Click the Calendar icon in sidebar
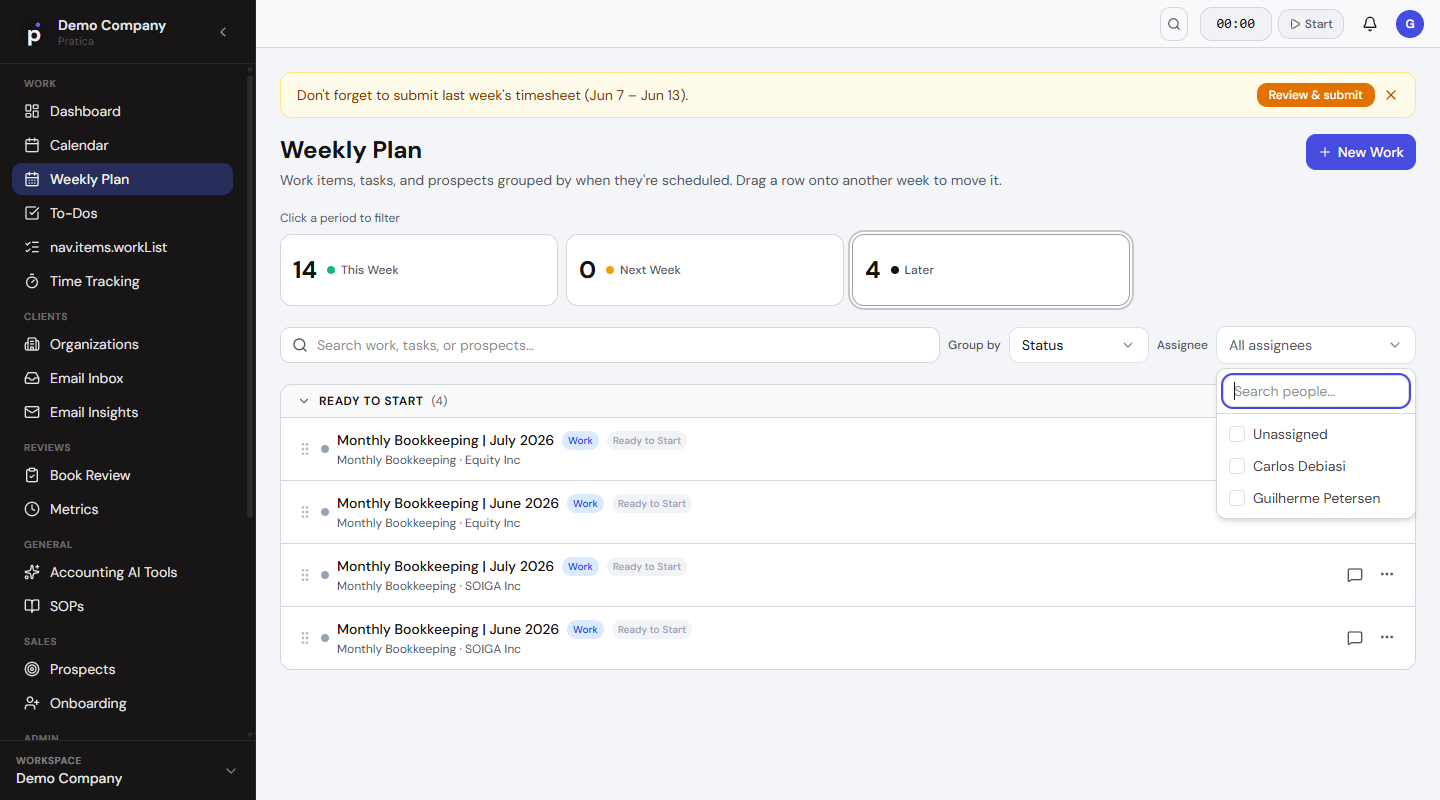This screenshot has width=1440, height=800. pyautogui.click(x=32, y=145)
